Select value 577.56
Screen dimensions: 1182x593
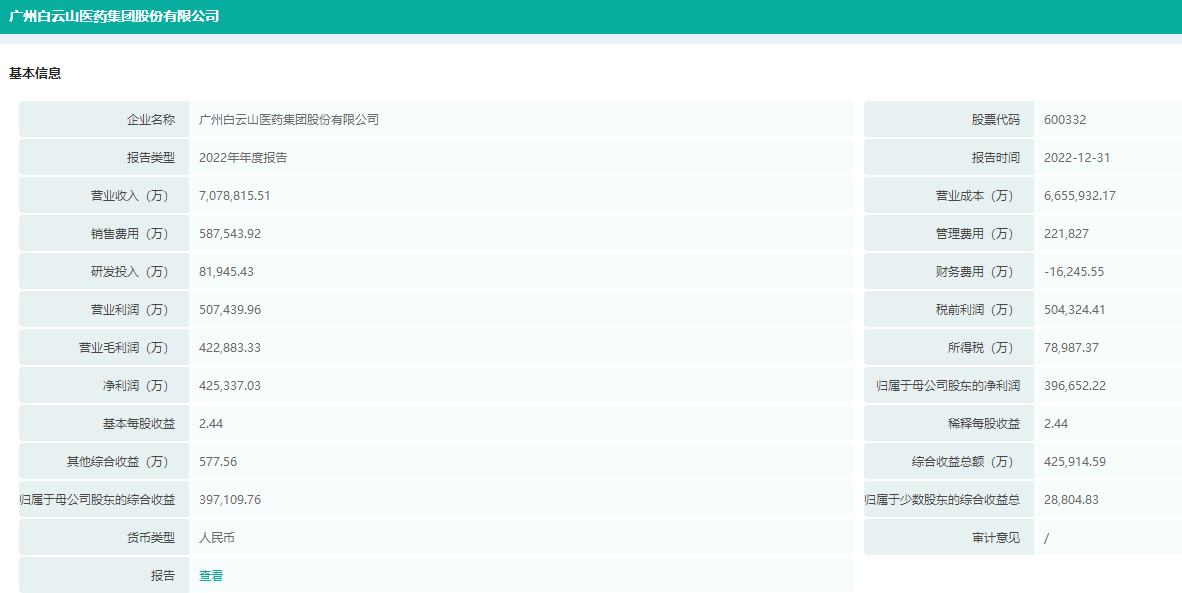218,462
